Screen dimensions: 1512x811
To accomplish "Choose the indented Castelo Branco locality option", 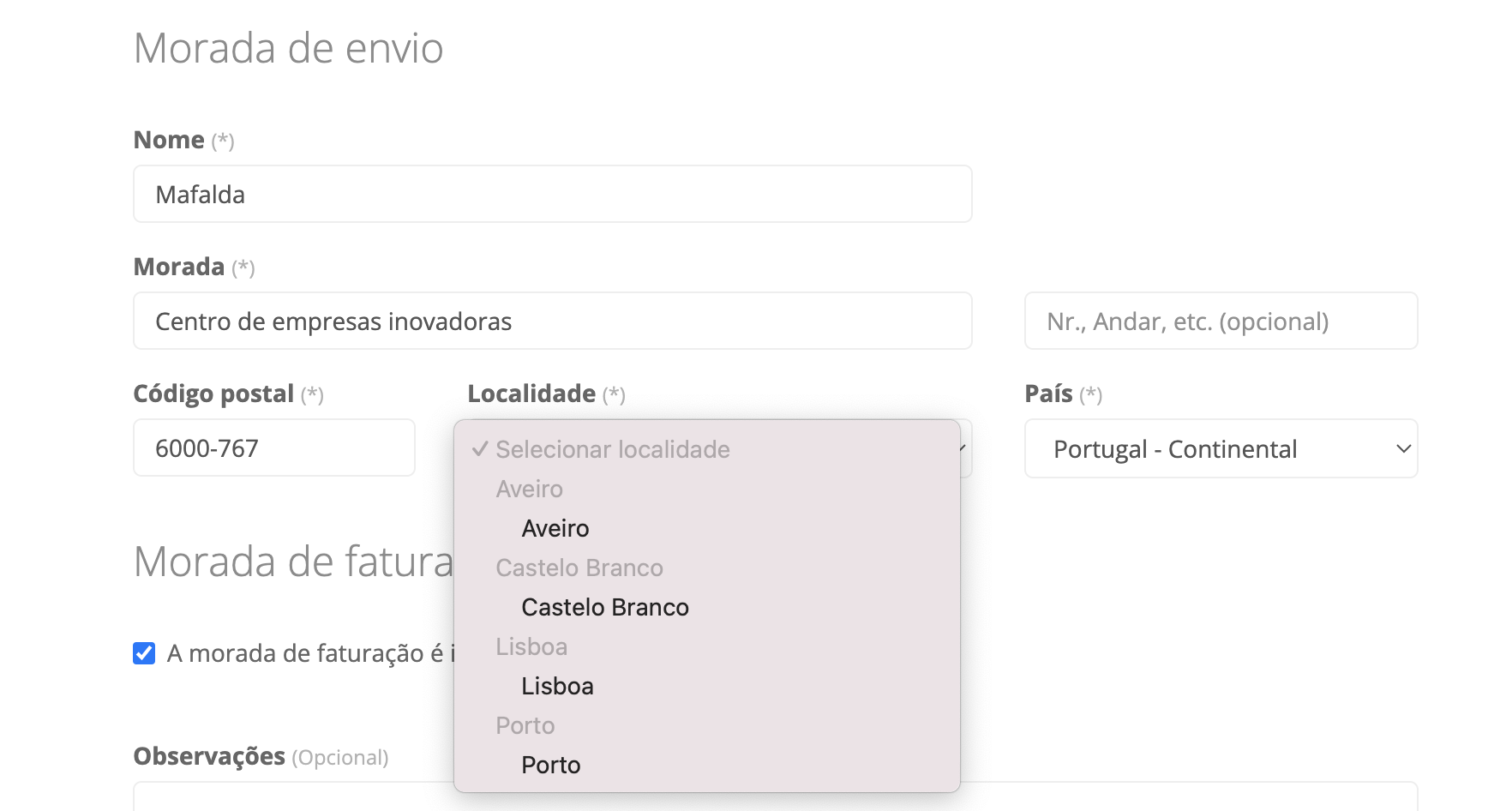I will 604,607.
